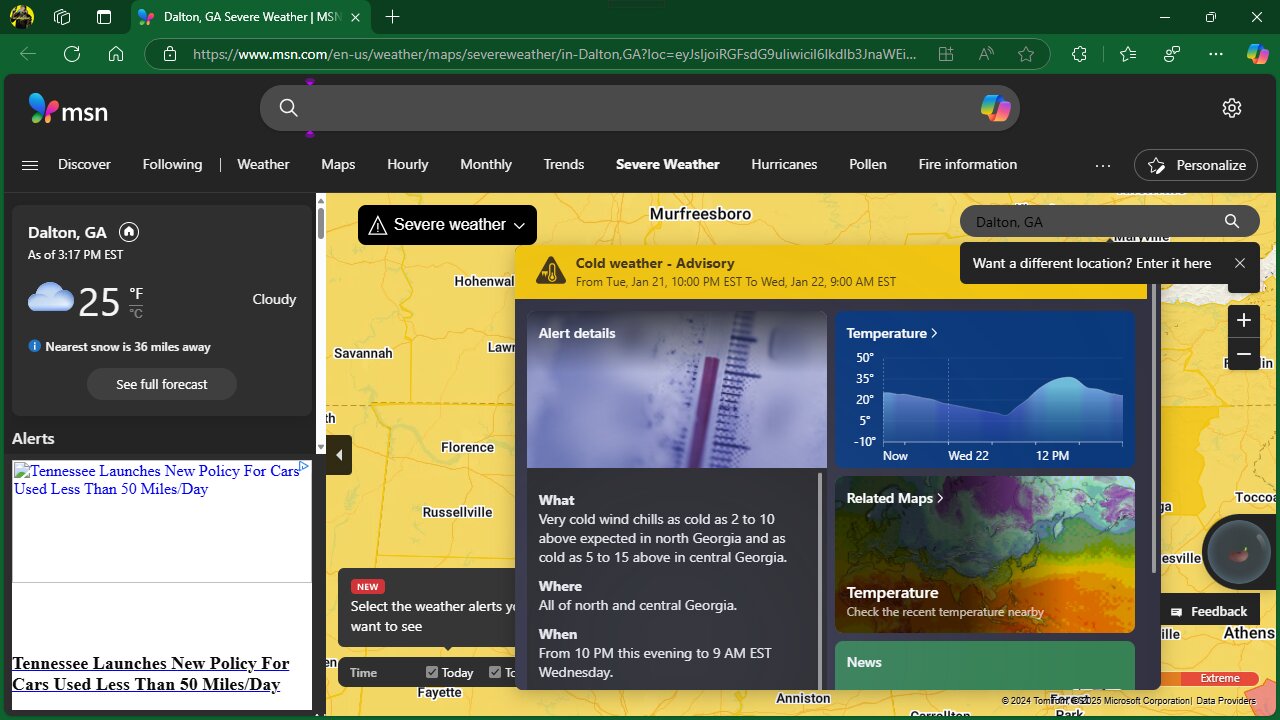Switch temperature unit to Fahrenheit
The height and width of the screenshot is (720, 1280).
[x=136, y=293]
